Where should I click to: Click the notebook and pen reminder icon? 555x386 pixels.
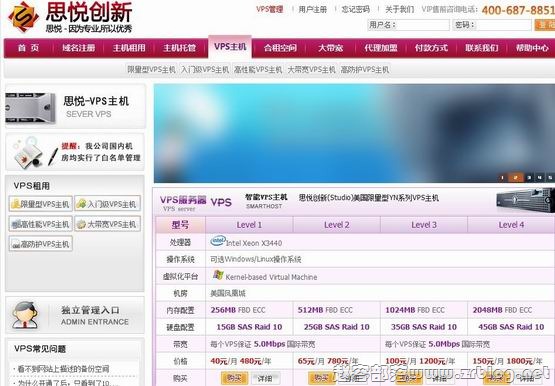[34, 153]
